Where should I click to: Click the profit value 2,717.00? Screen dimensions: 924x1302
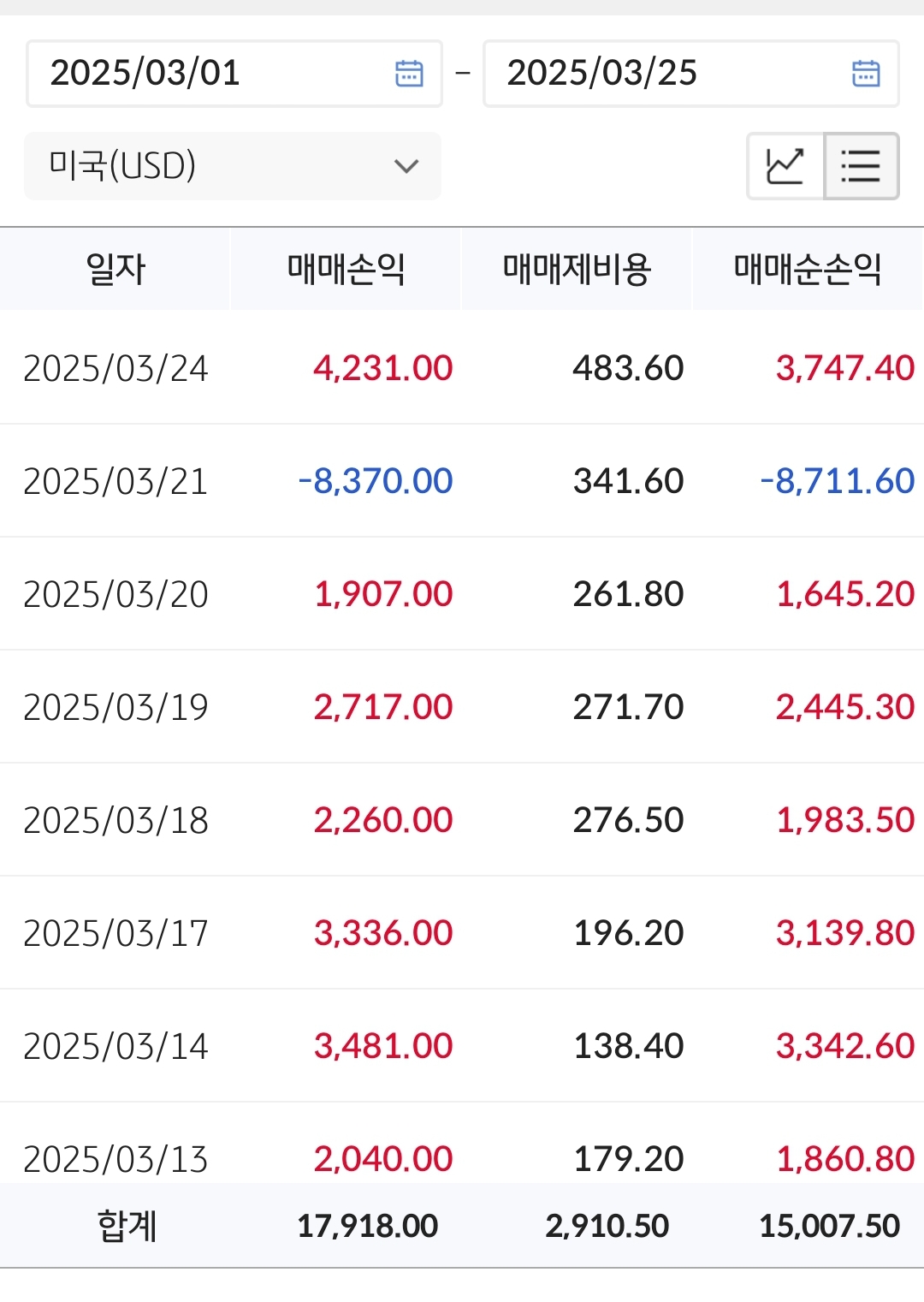(383, 707)
